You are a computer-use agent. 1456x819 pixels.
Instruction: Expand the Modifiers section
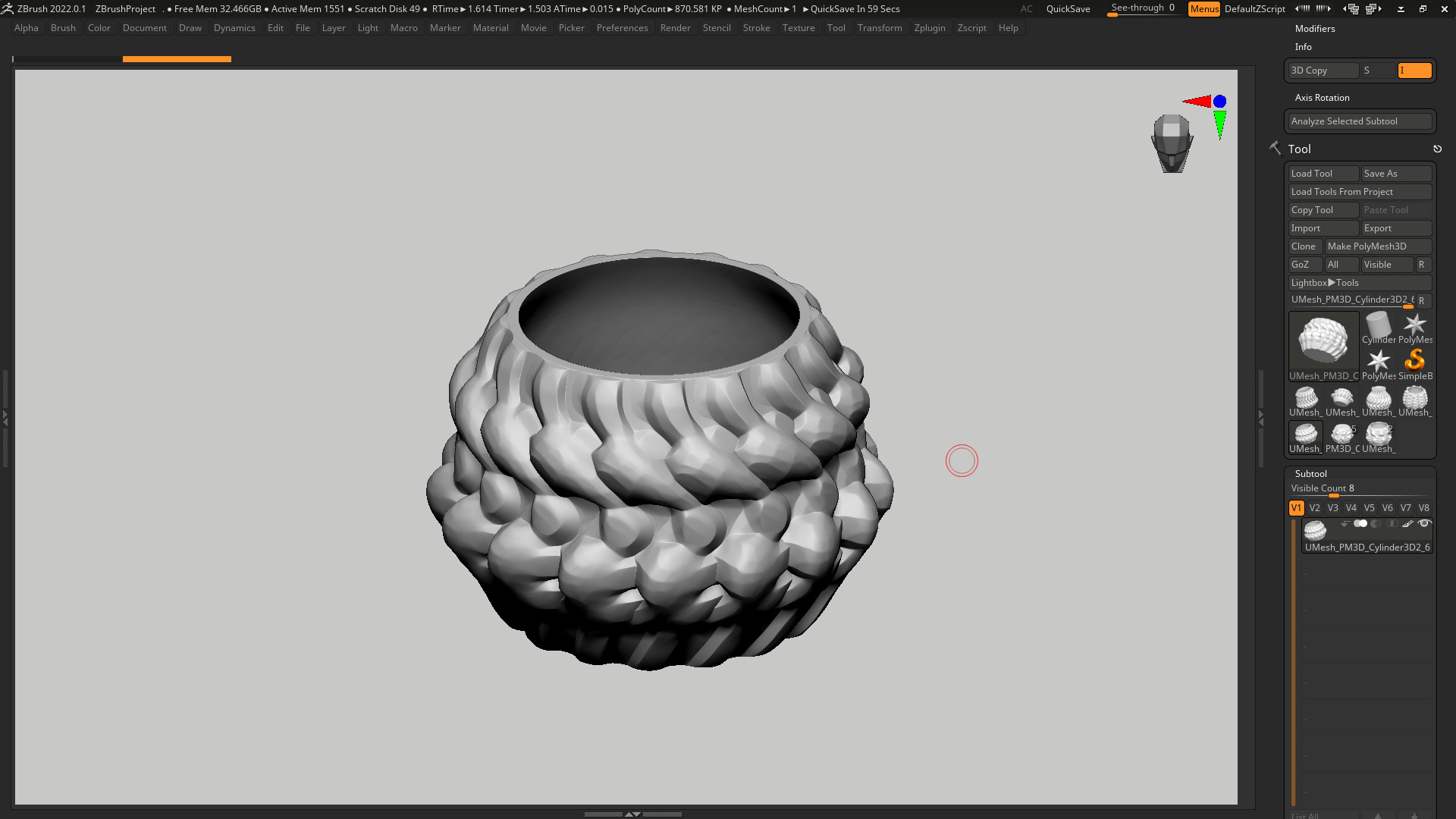[x=1314, y=28]
